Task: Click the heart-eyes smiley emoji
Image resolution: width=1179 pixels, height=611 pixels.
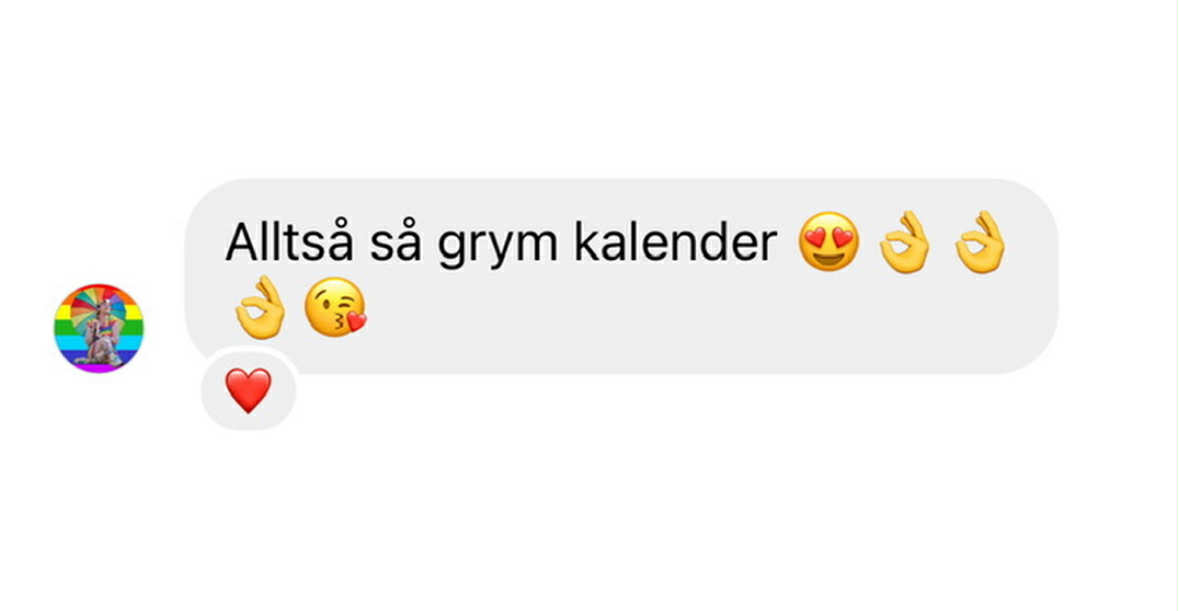Action: pyautogui.click(x=828, y=241)
